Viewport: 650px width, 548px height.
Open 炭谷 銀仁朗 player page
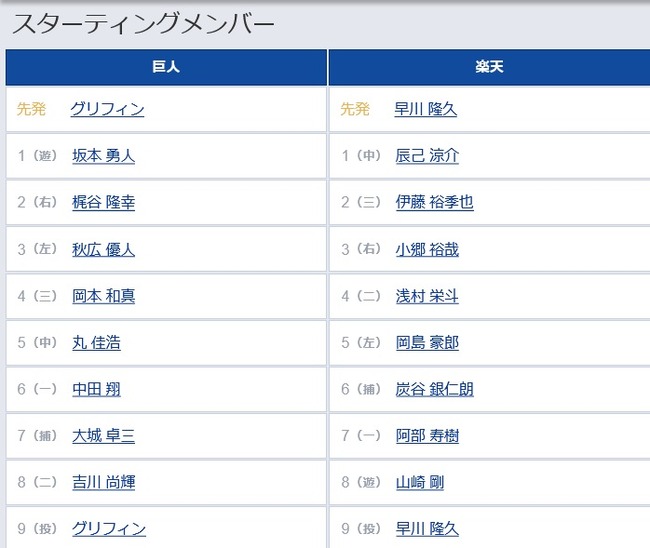click(x=434, y=389)
